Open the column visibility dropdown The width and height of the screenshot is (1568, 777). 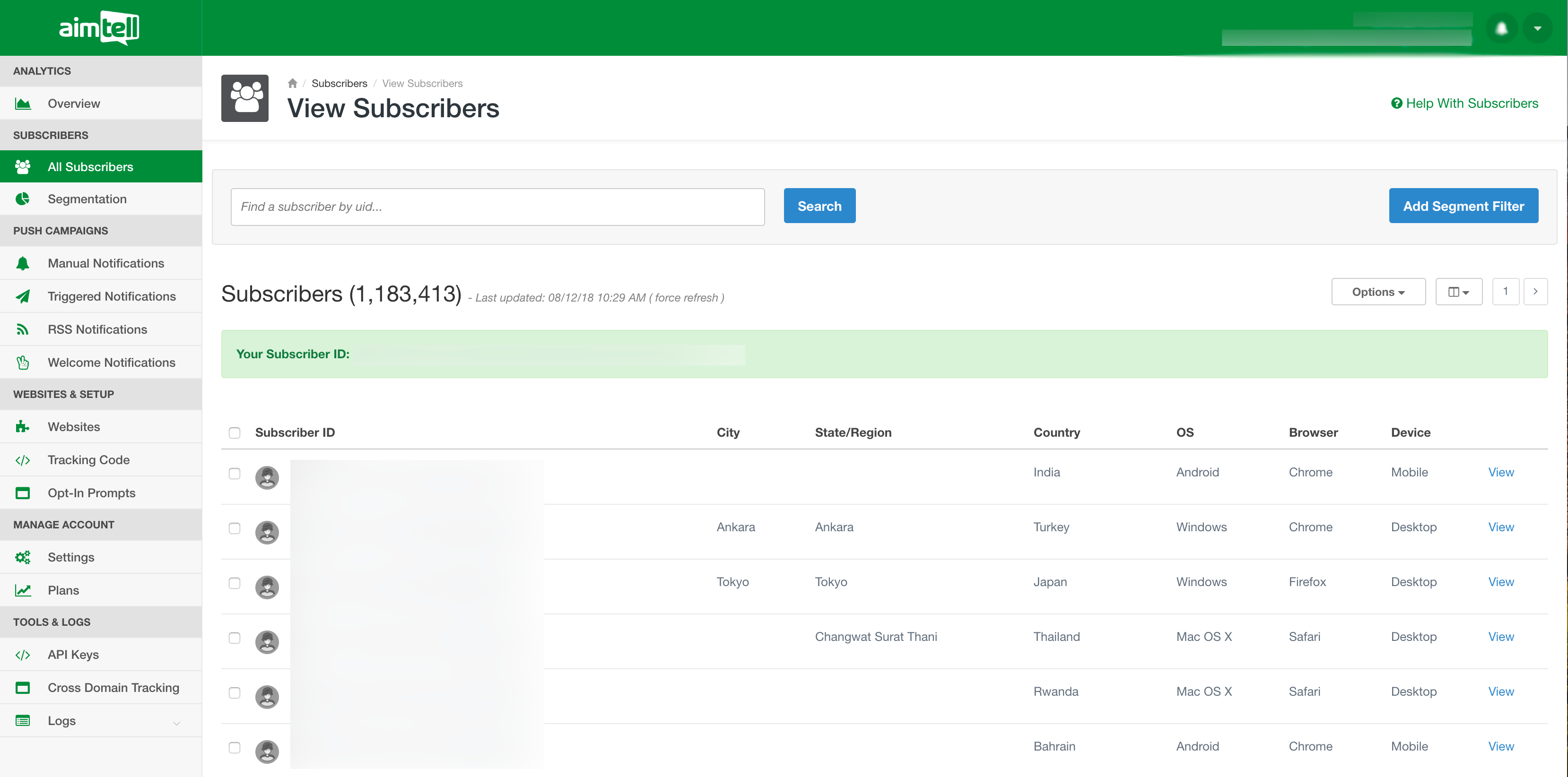click(x=1458, y=292)
